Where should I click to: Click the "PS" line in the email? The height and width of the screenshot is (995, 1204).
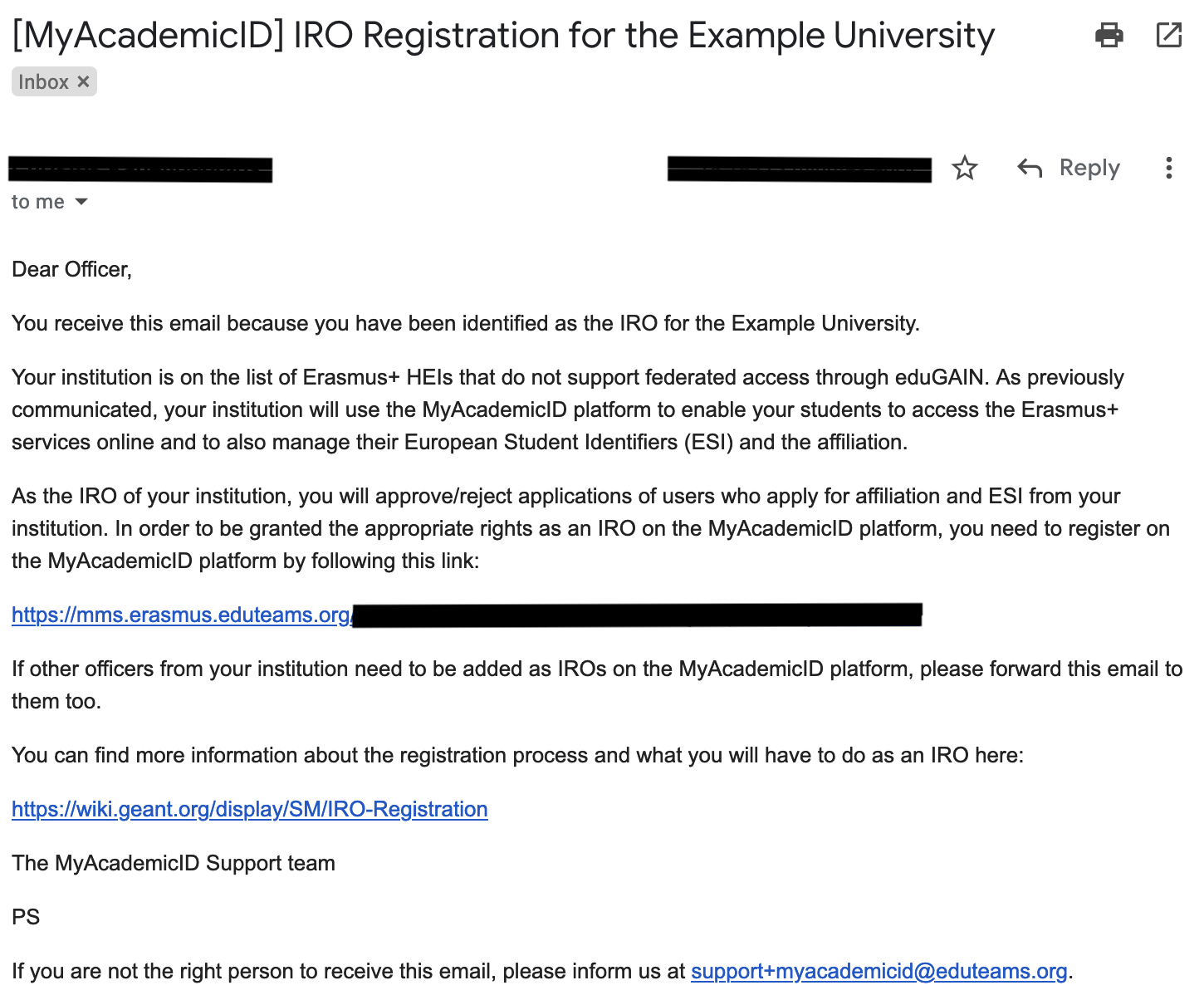click(26, 917)
